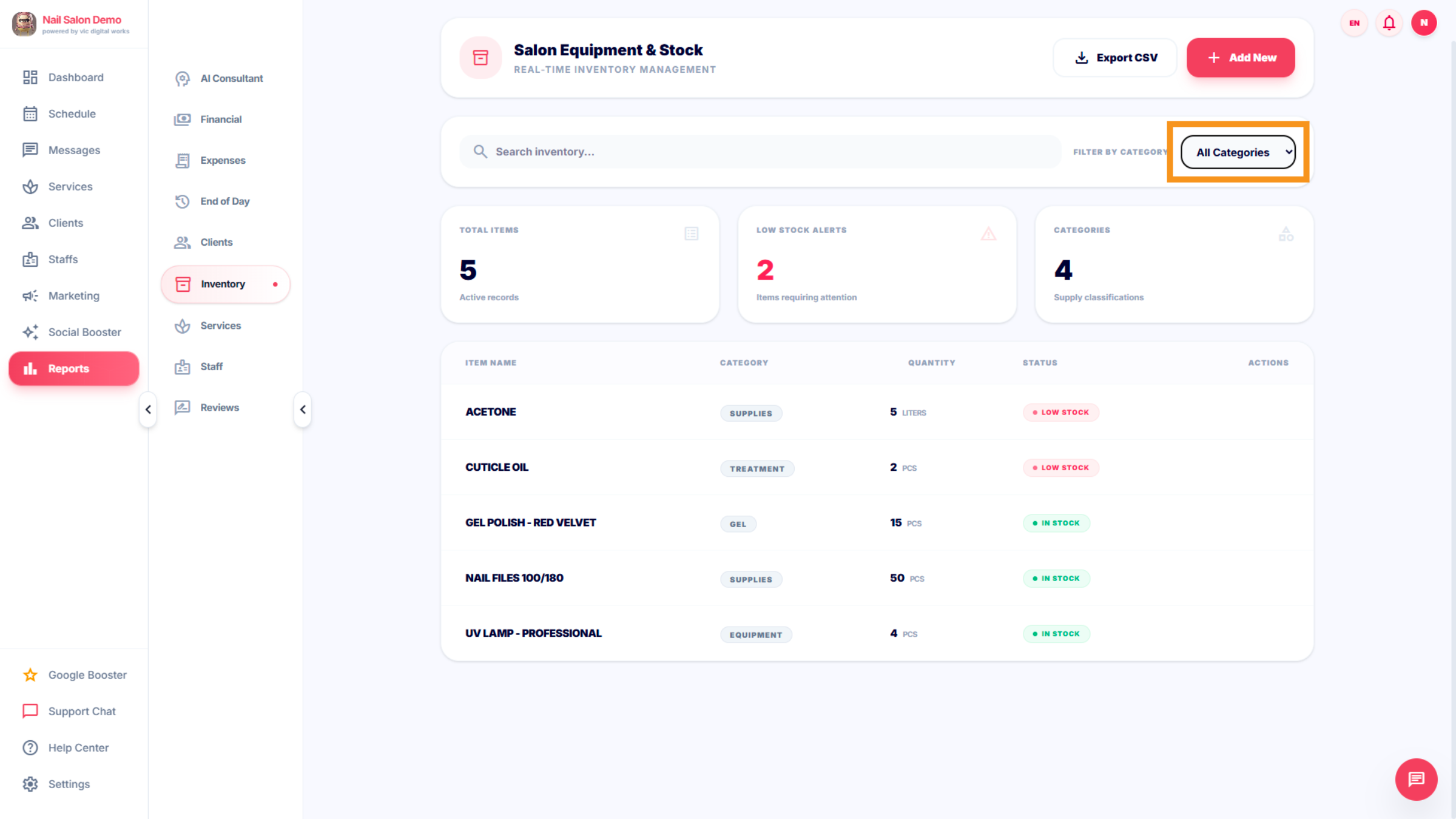
Task: Click the Total Items list icon
Action: tap(691, 234)
